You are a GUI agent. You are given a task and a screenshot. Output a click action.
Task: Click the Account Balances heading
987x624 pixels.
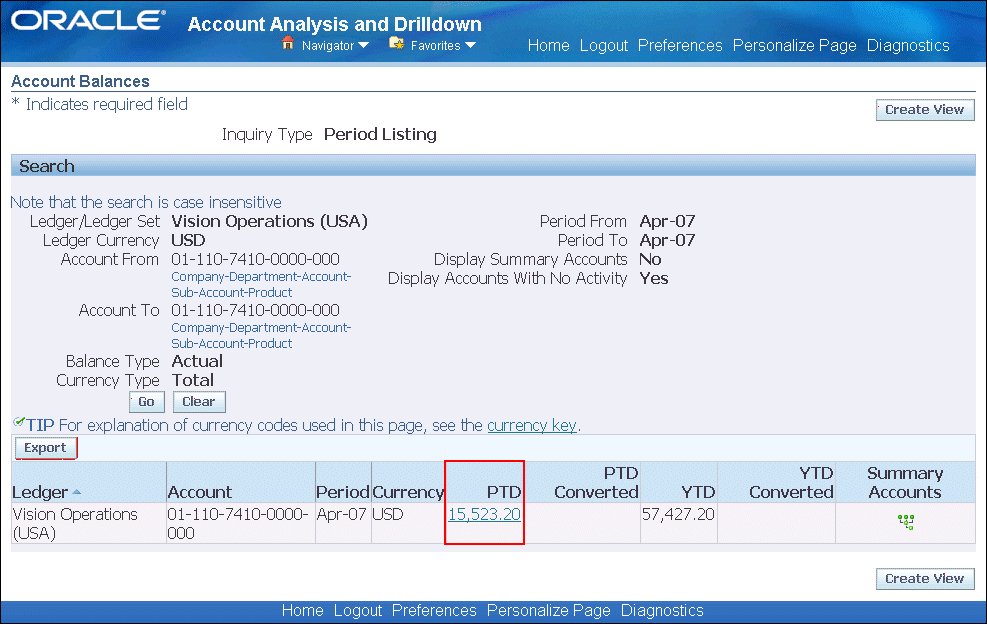click(80, 81)
